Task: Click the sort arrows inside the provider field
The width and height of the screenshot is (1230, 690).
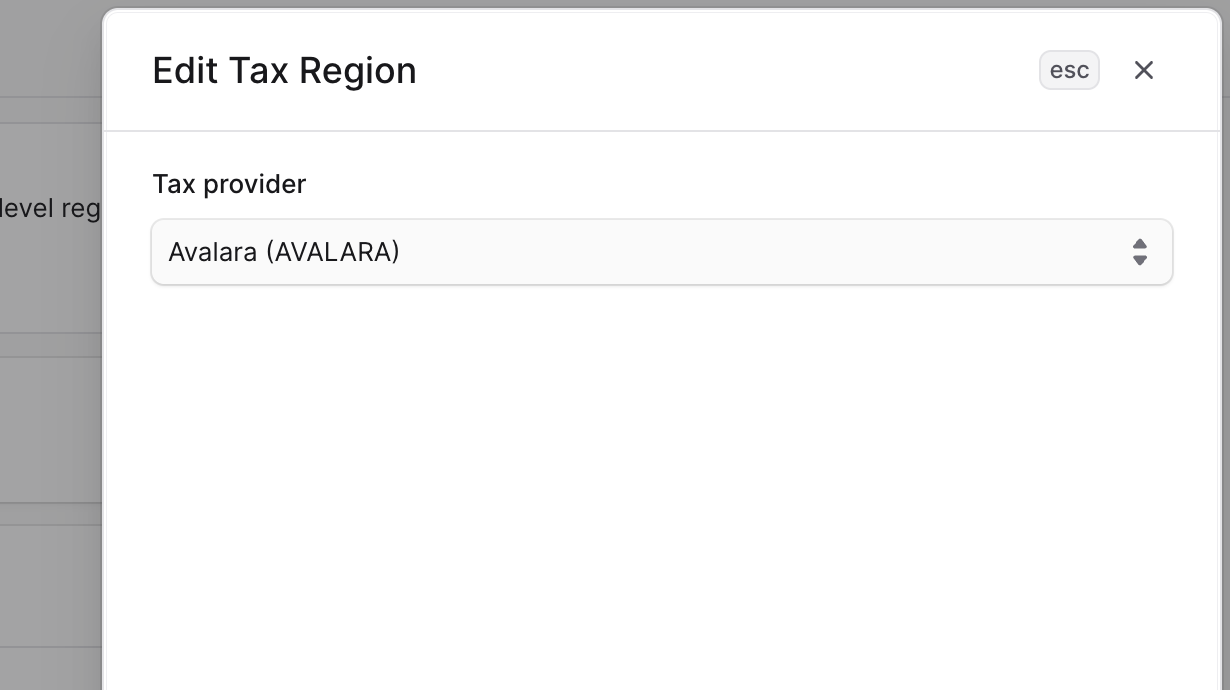Action: pyautogui.click(x=1141, y=252)
